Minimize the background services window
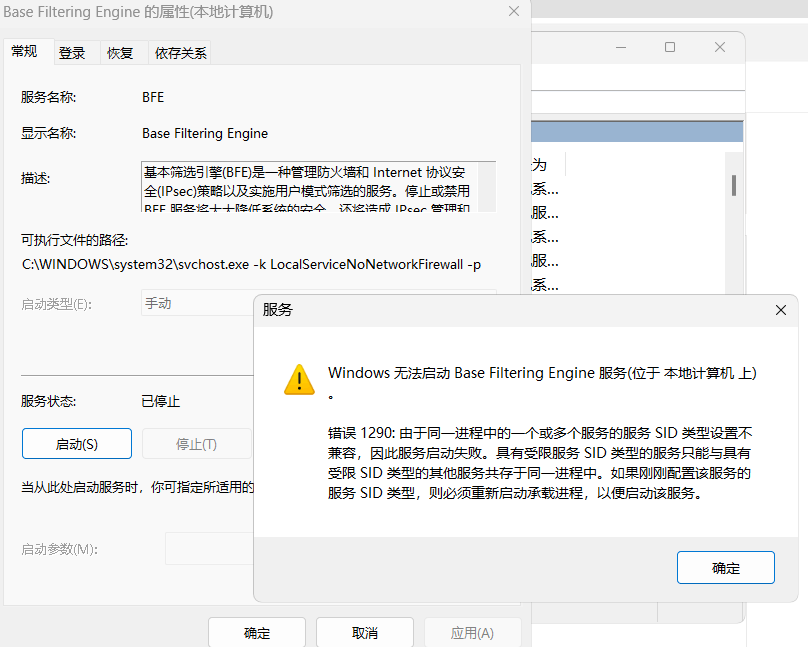The height and width of the screenshot is (647, 808). tap(621, 47)
